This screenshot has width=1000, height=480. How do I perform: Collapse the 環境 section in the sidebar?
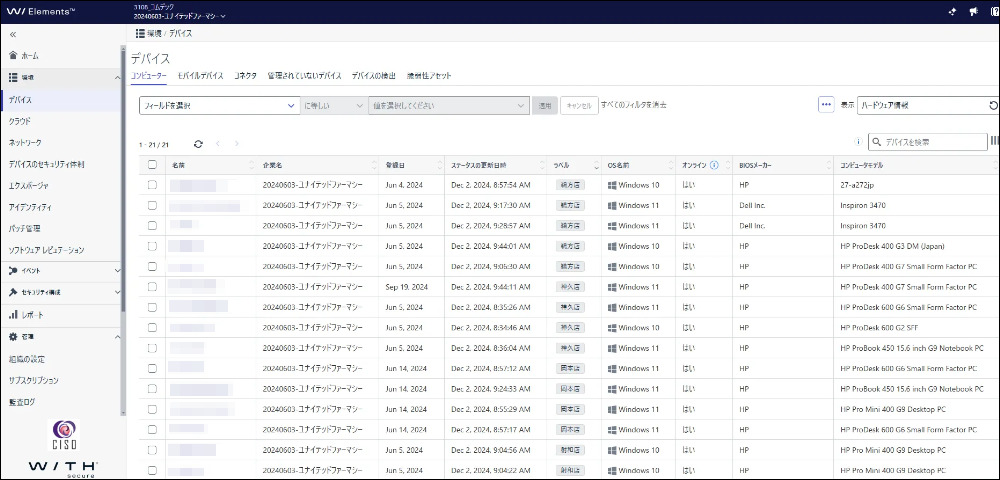click(117, 78)
